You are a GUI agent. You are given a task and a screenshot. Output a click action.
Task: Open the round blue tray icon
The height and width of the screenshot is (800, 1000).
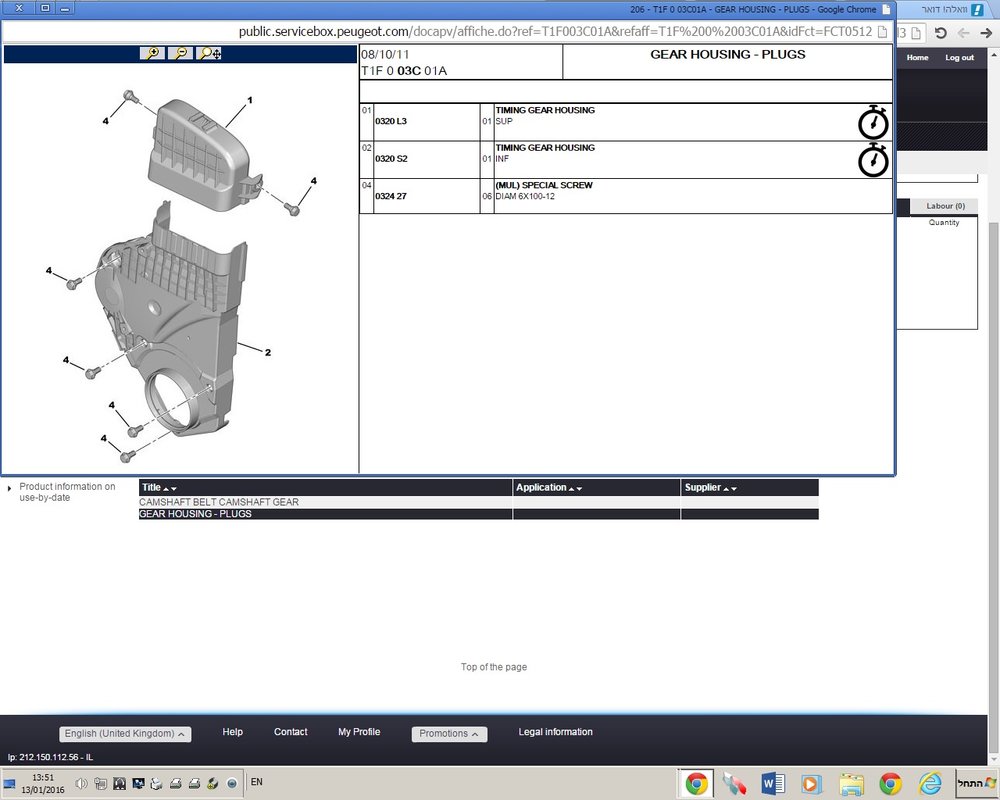[232, 783]
